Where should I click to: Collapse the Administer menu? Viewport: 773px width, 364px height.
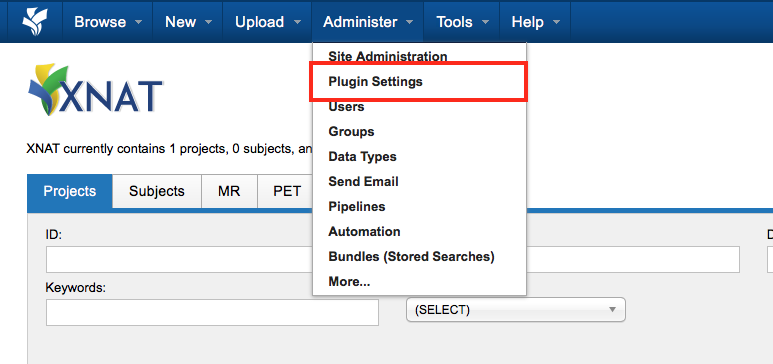click(x=367, y=22)
